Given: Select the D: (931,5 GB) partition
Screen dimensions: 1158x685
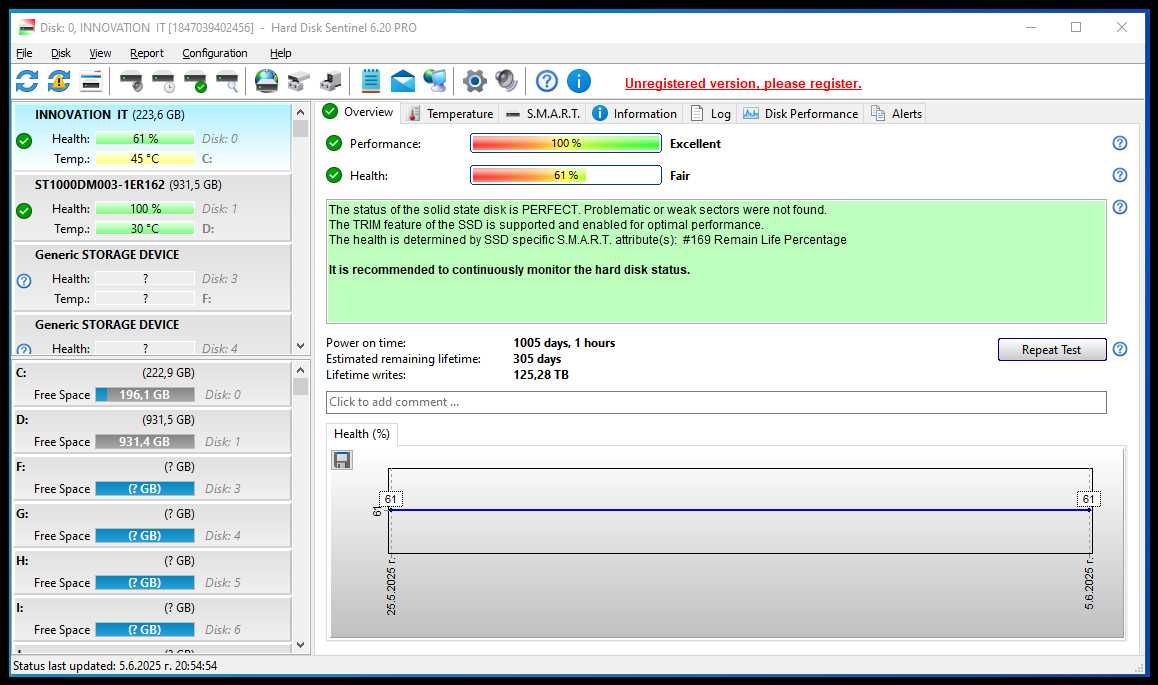Looking at the screenshot, I should point(152,430).
